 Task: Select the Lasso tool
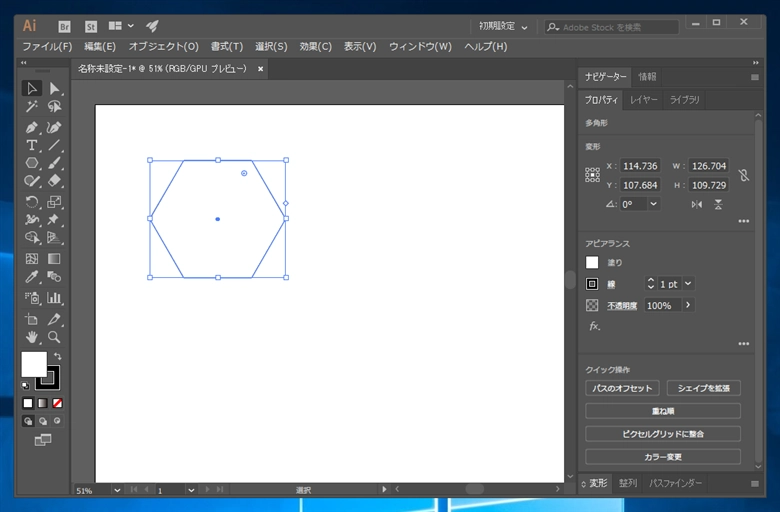pyautogui.click(x=54, y=106)
